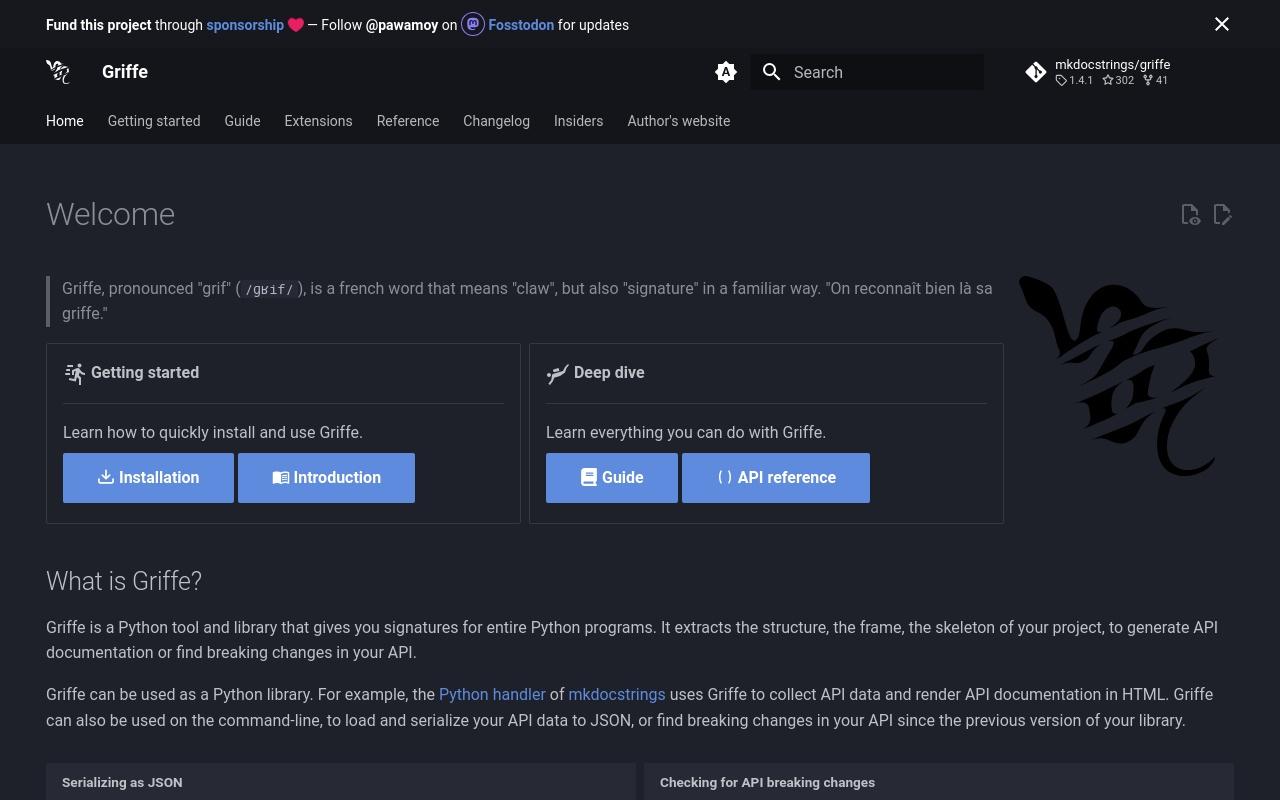Follow the sponsorship link in banner
This screenshot has height=800, width=1280.
coord(245,25)
